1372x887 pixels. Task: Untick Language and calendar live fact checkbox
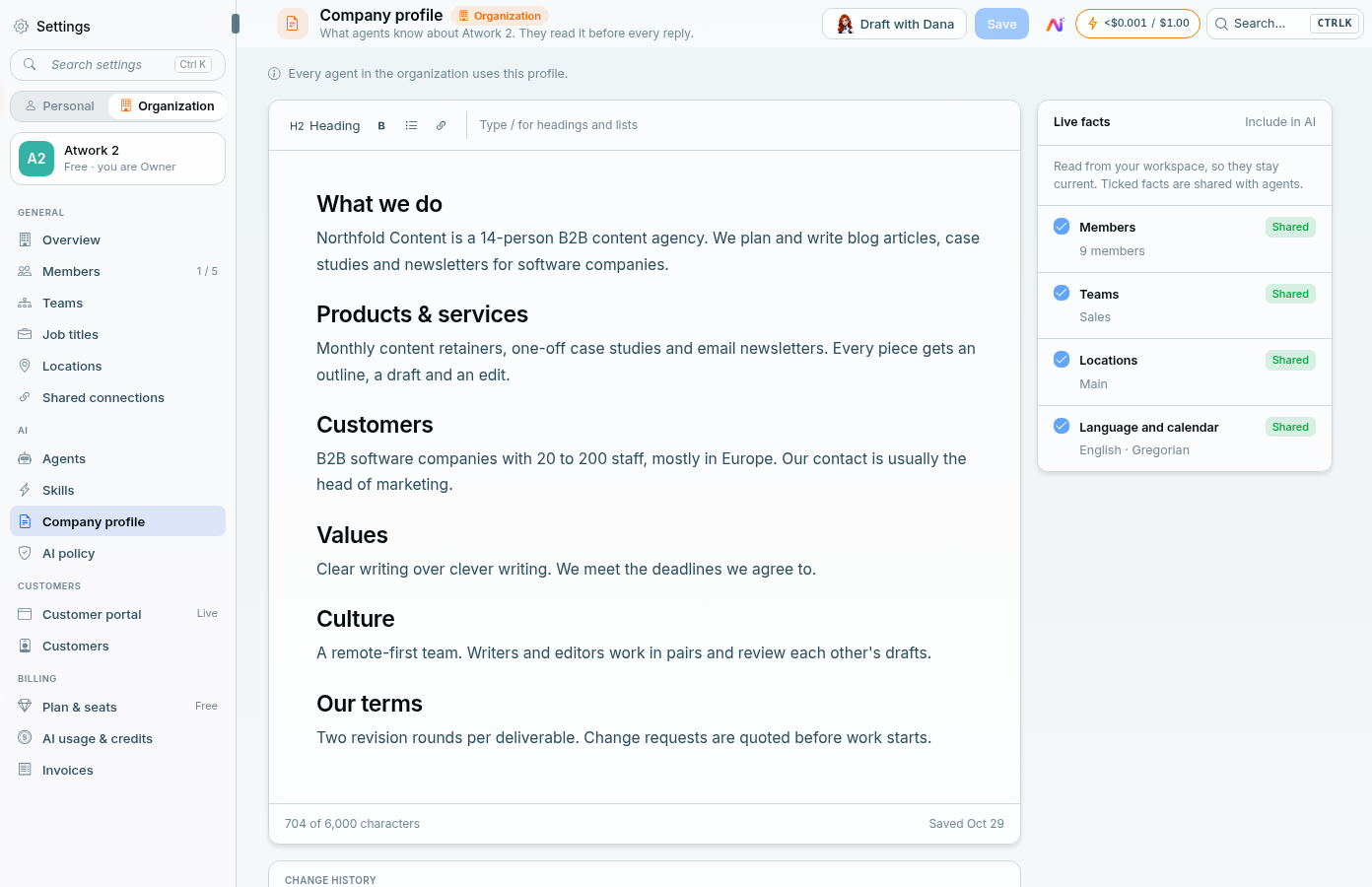click(1062, 426)
